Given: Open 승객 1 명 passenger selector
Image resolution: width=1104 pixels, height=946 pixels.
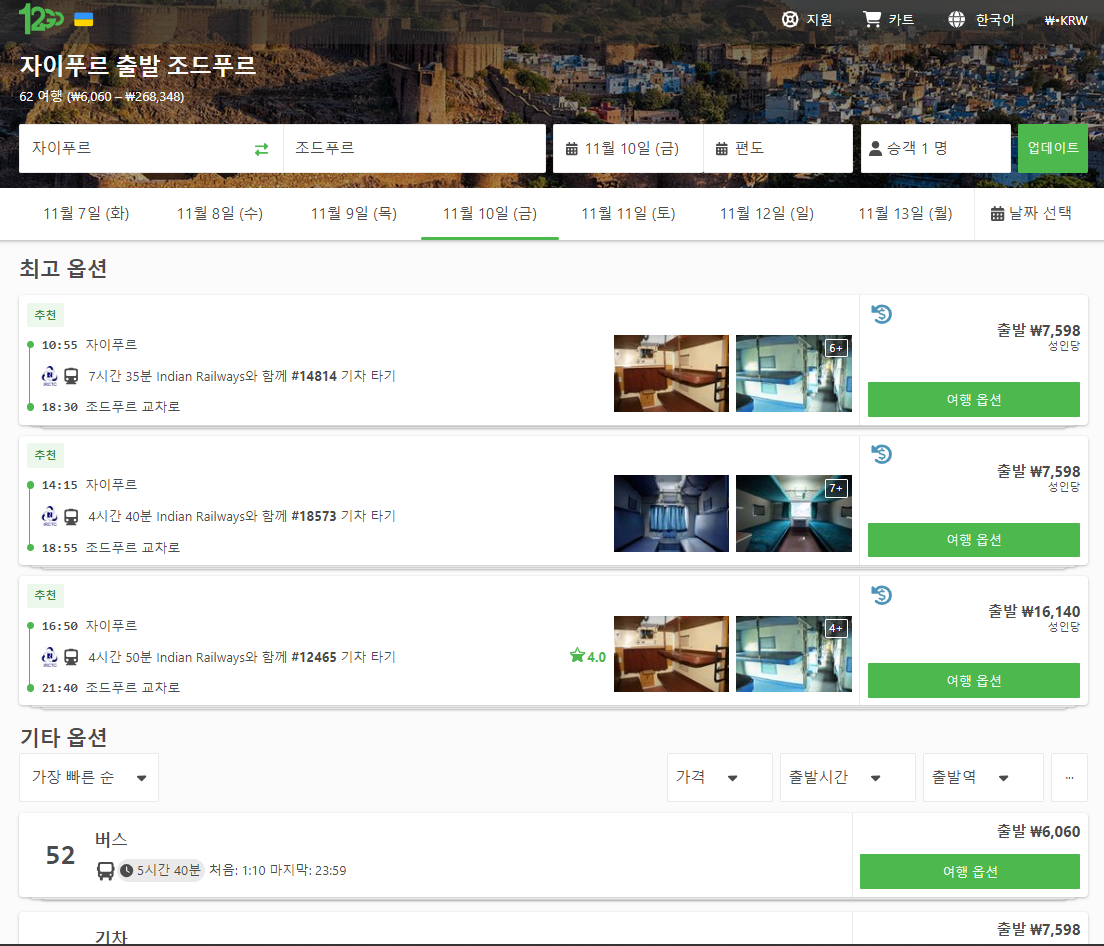Looking at the screenshot, I should [x=936, y=149].
